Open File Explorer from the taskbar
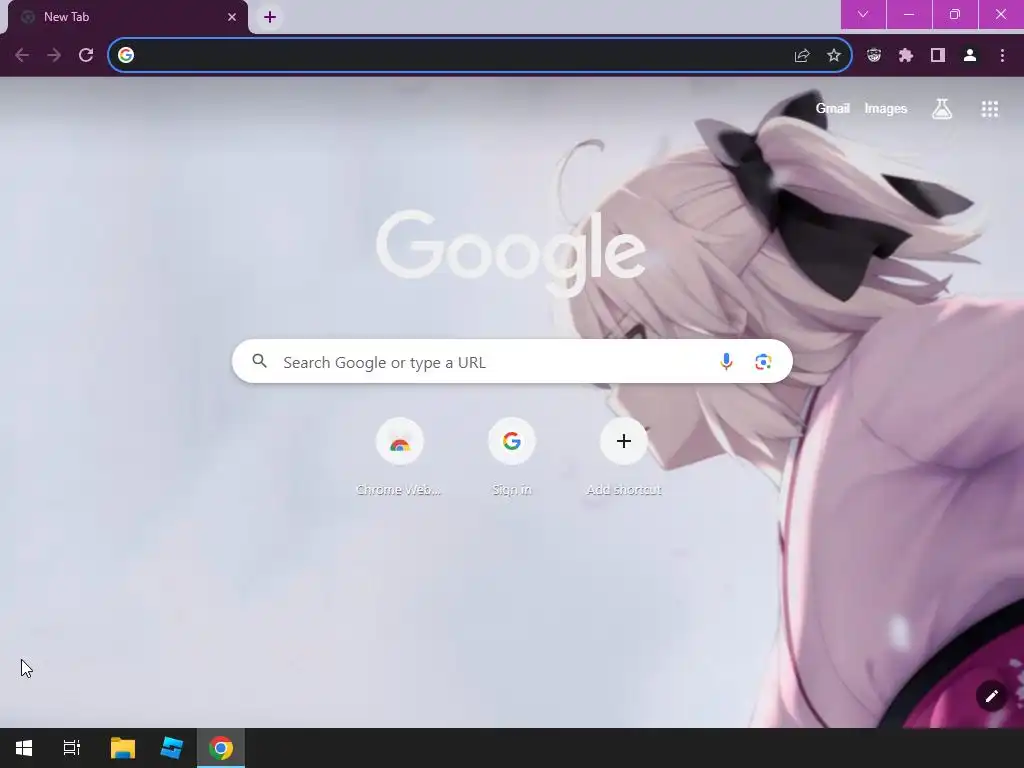Image resolution: width=1024 pixels, height=768 pixels. tap(123, 748)
